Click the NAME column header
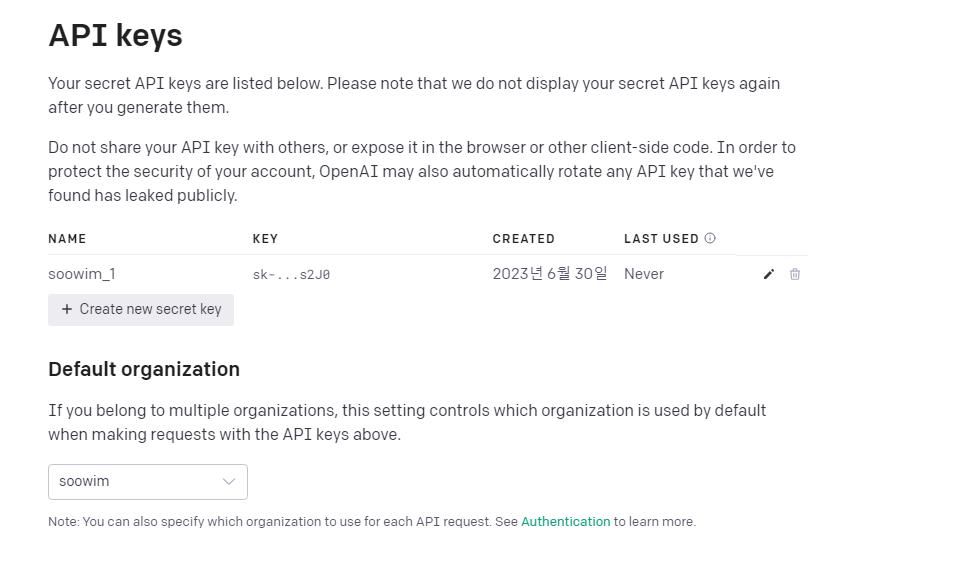 point(67,239)
